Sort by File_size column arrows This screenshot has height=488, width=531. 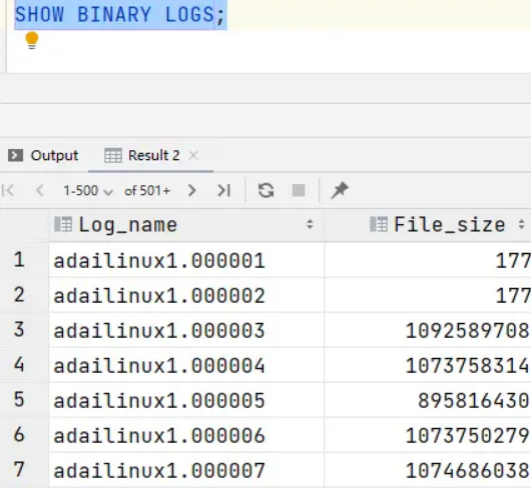(522, 225)
